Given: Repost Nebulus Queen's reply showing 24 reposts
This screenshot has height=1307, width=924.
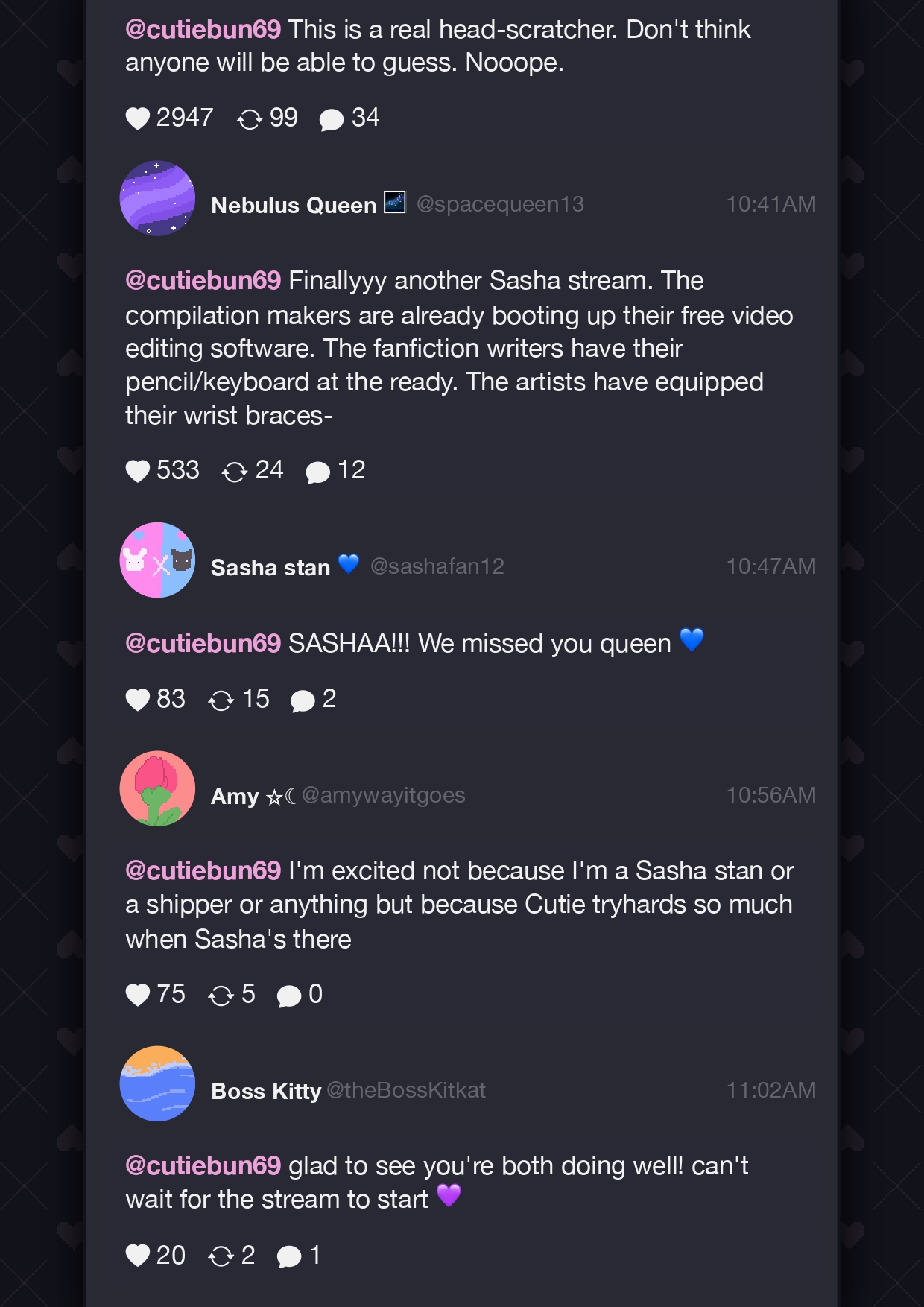Looking at the screenshot, I should [x=235, y=471].
